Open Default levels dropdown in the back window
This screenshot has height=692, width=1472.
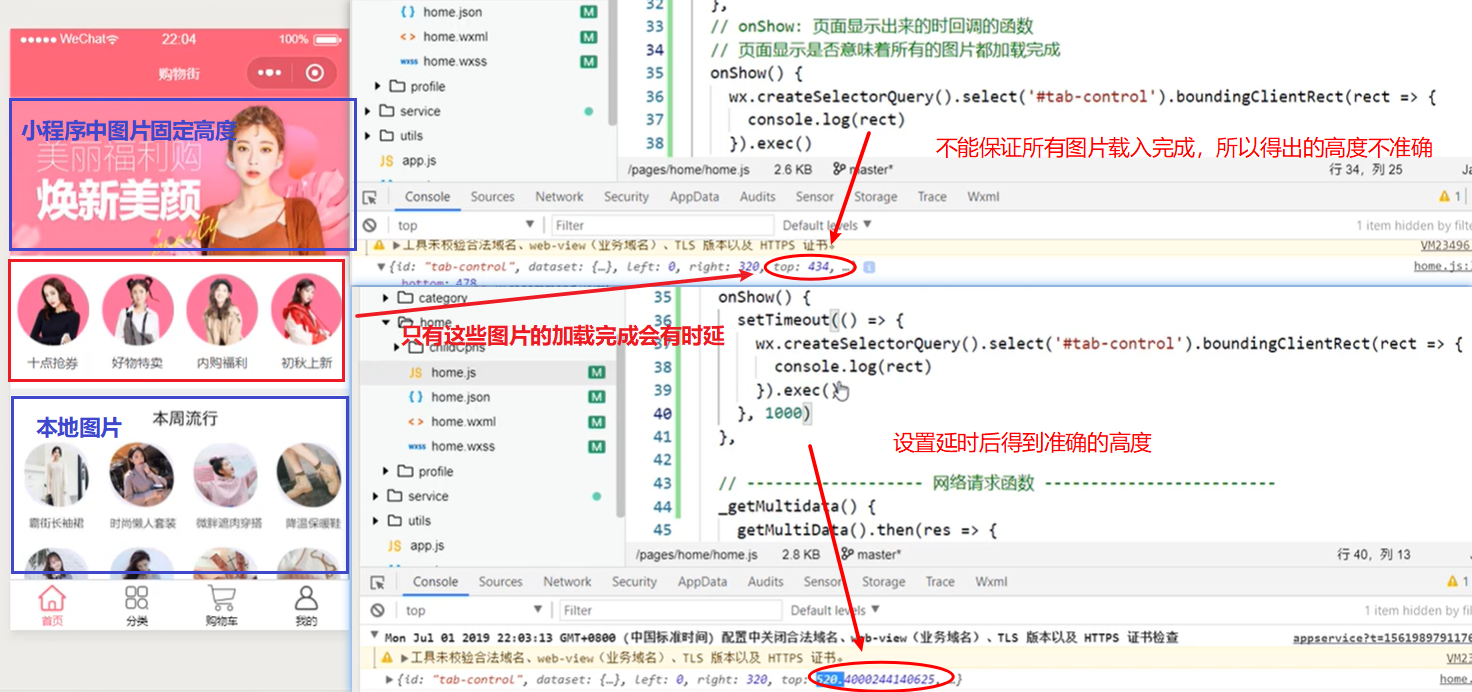pyautogui.click(x=827, y=225)
